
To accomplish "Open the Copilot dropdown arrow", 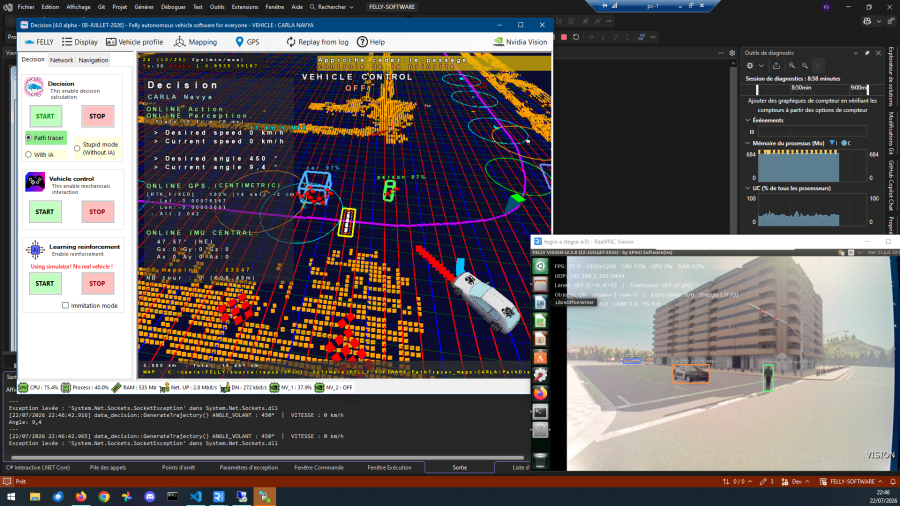I will coord(878,21).
